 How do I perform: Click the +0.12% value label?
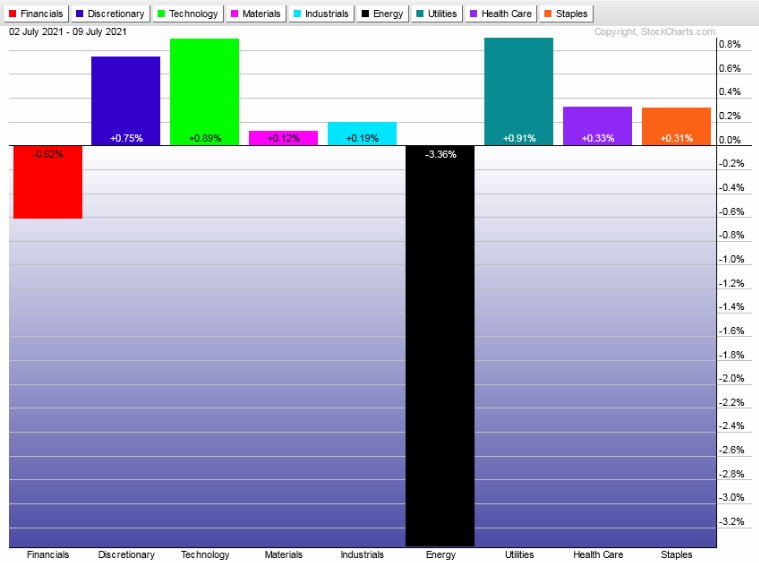(284, 138)
